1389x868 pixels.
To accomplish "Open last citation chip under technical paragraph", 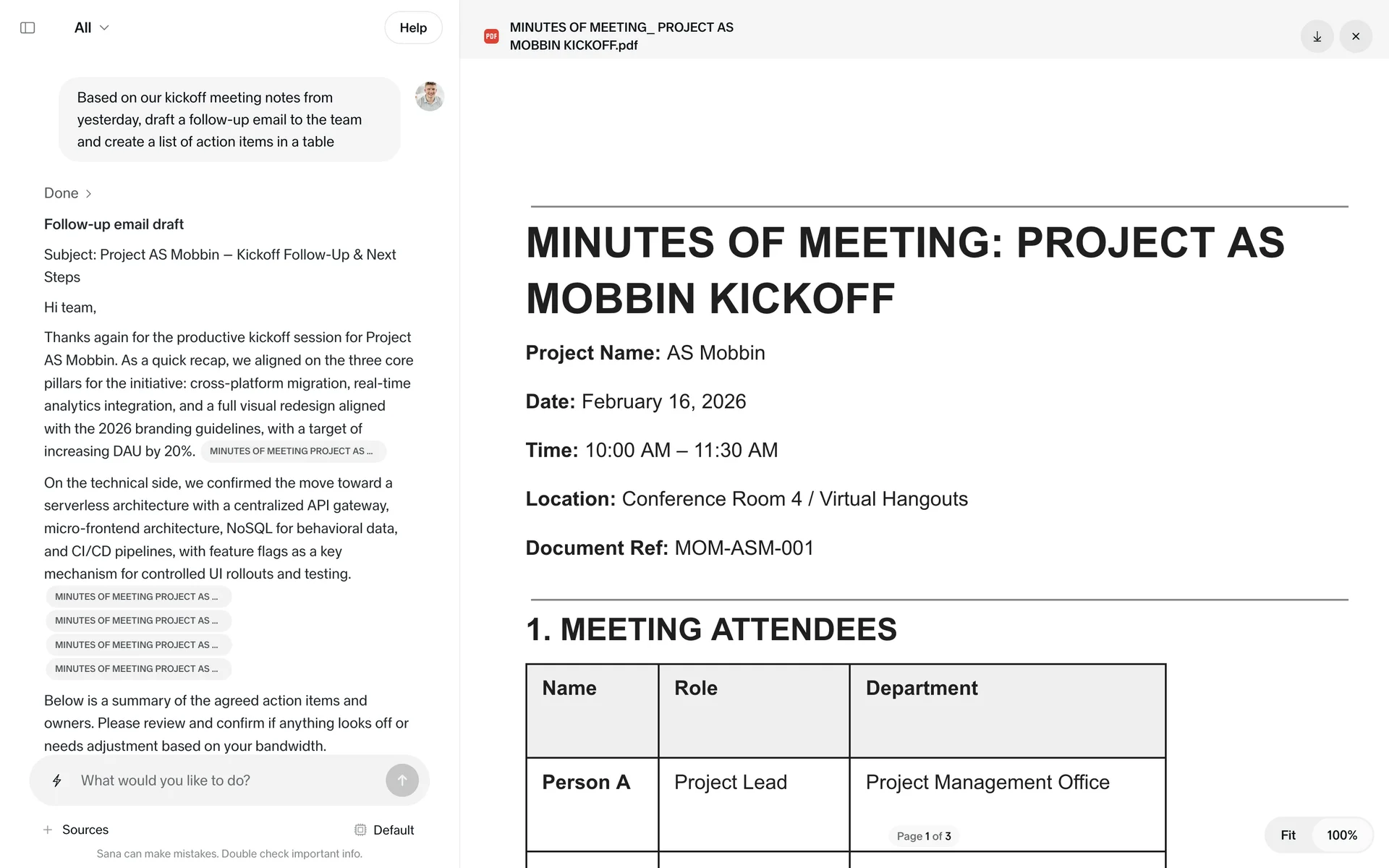I will click(x=137, y=669).
